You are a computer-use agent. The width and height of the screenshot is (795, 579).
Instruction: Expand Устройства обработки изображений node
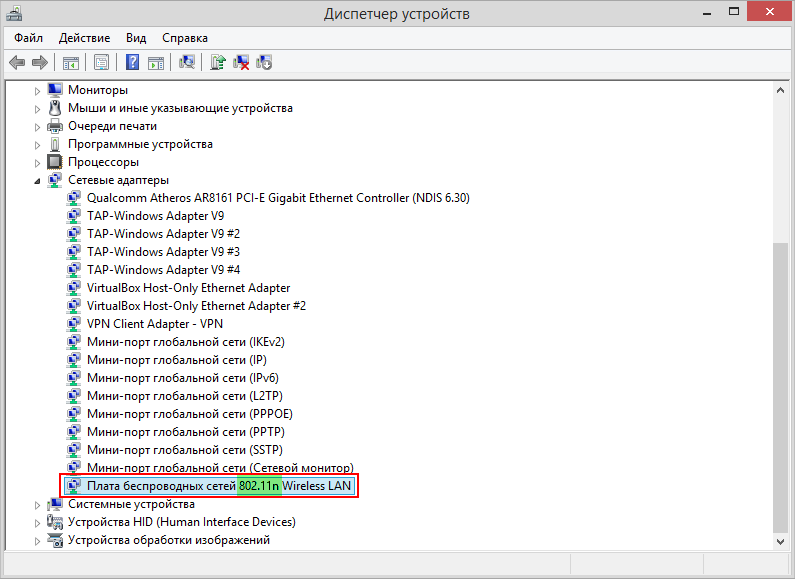pos(37,541)
